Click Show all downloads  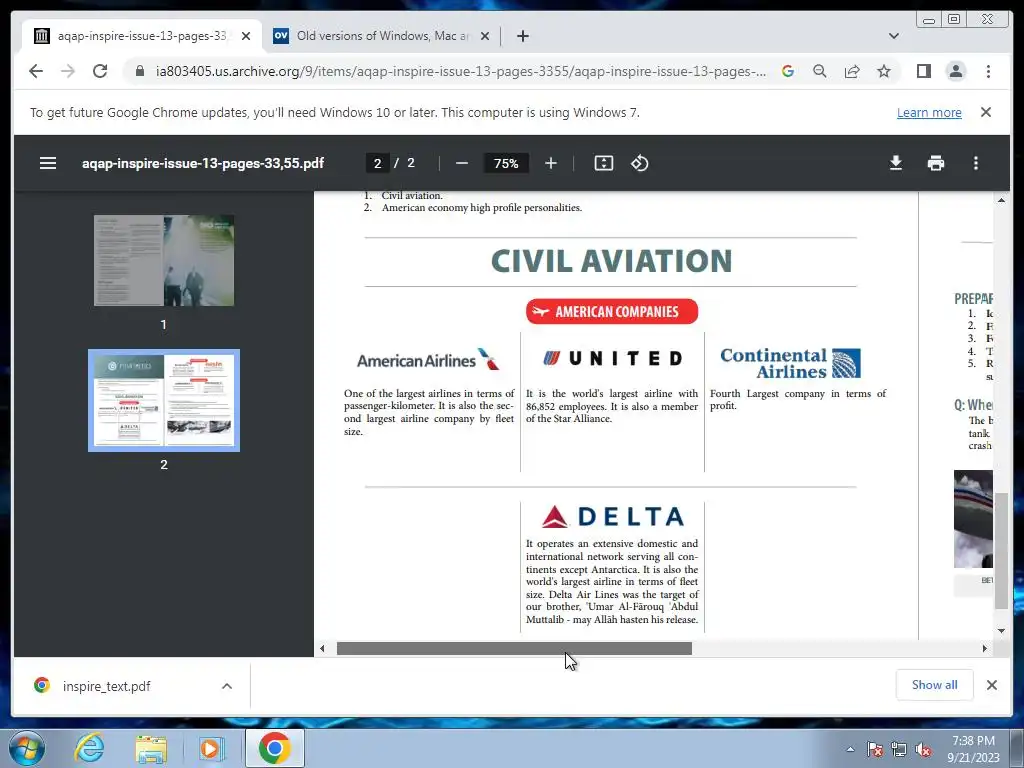[x=934, y=684]
